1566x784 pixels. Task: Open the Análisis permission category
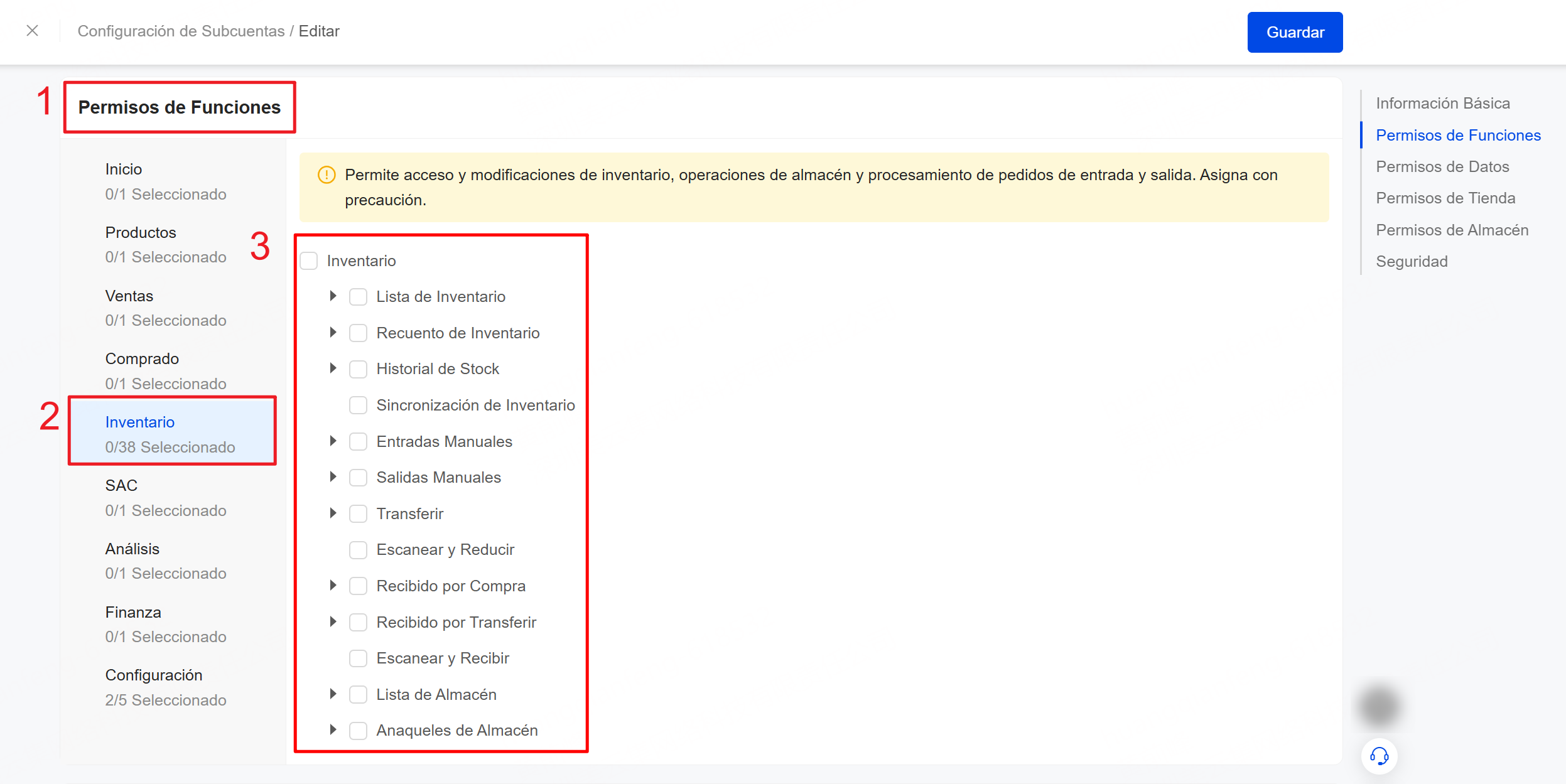click(173, 561)
